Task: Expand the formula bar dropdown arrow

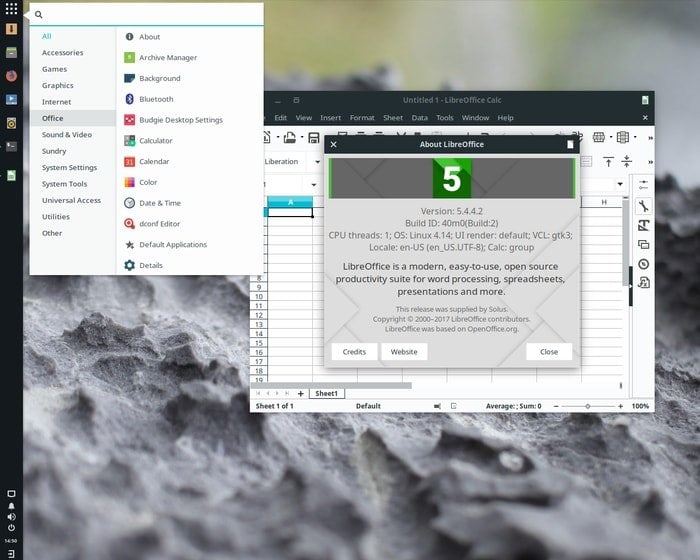Action: [620, 184]
